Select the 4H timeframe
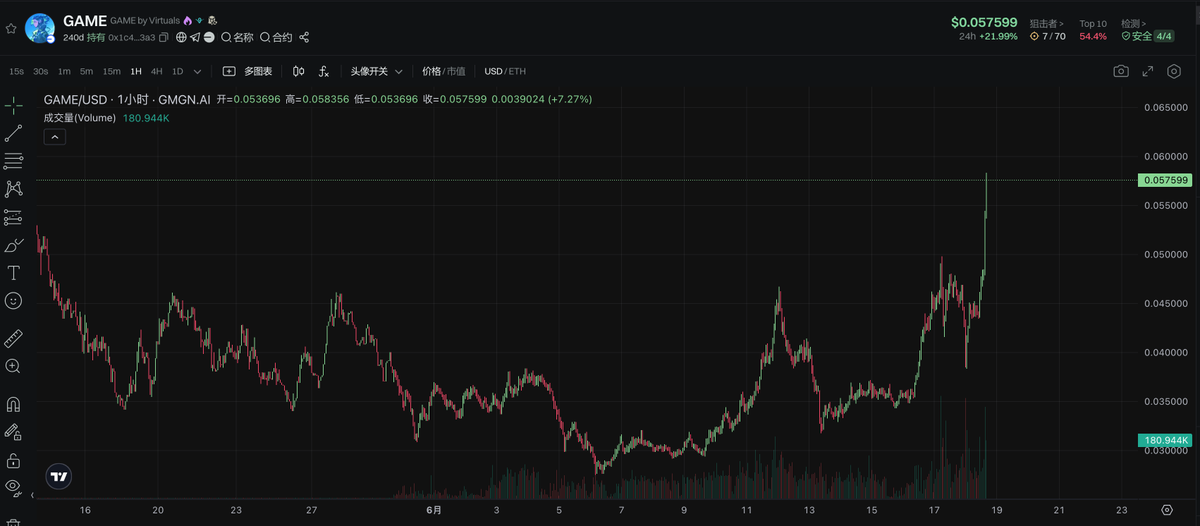The image size is (1200, 526). pos(157,71)
